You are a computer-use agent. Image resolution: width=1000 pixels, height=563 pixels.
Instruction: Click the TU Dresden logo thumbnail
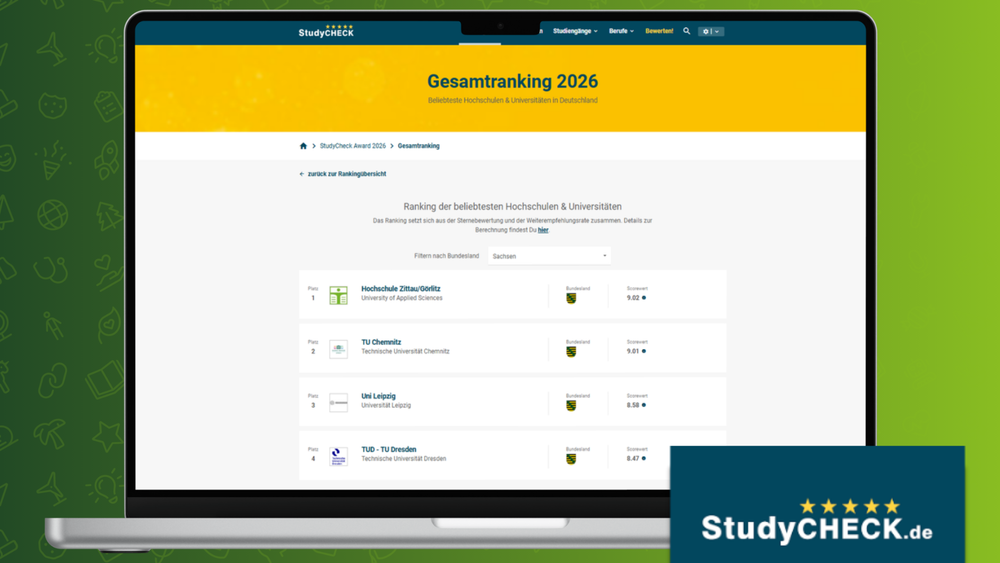pyautogui.click(x=339, y=457)
